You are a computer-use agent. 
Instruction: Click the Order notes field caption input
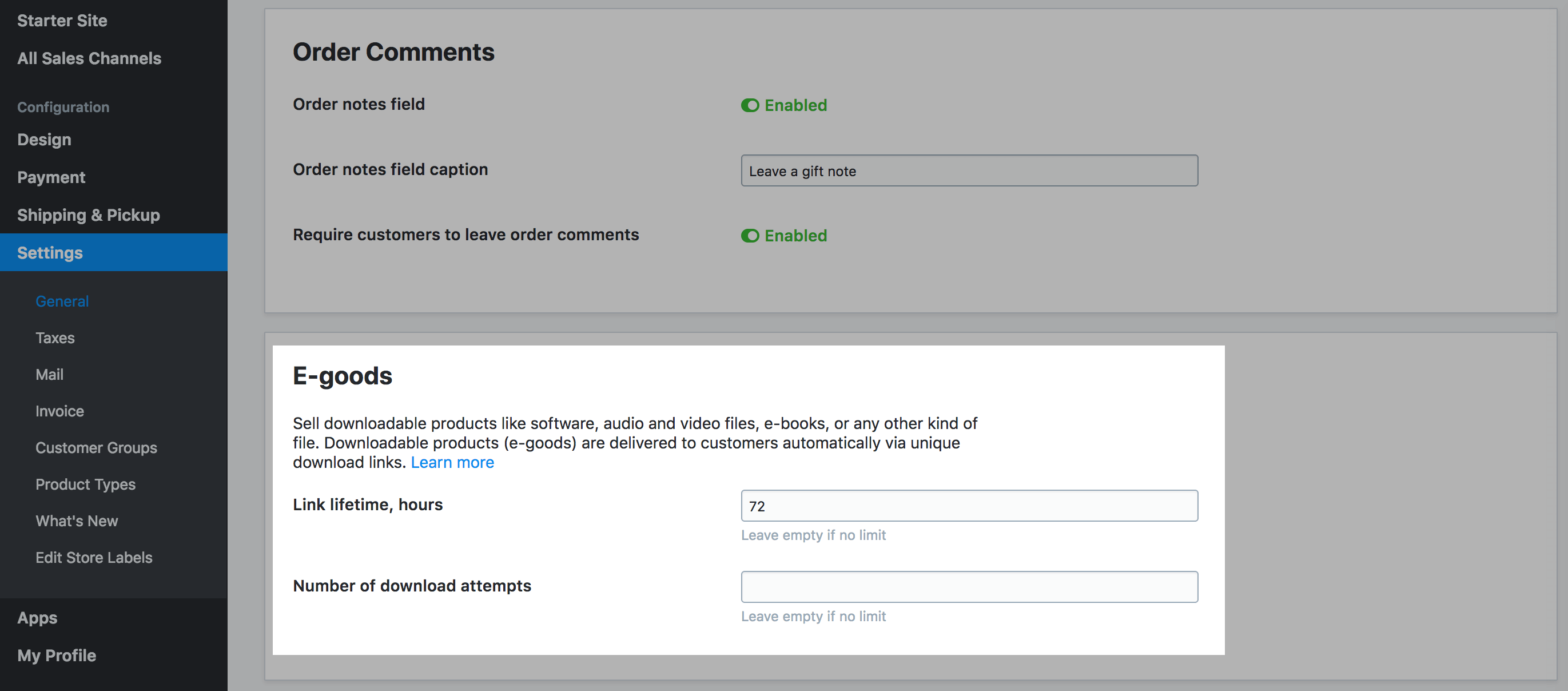(969, 170)
